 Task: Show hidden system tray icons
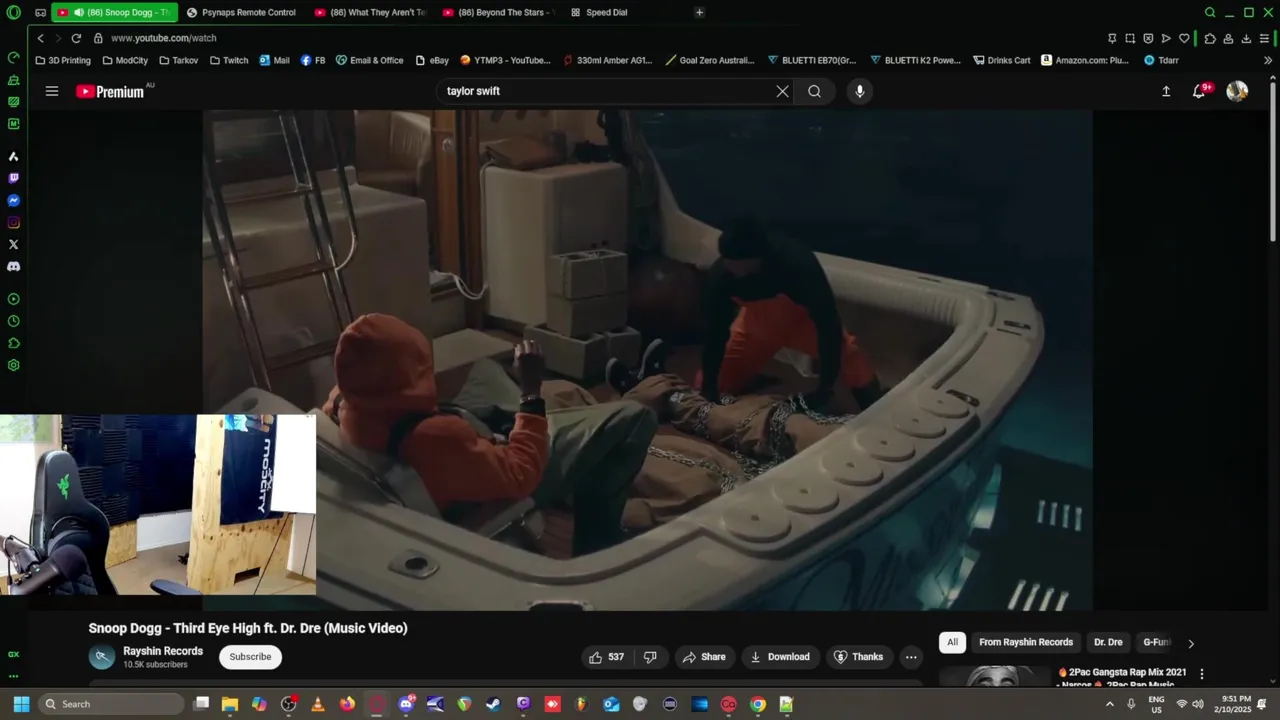tap(1109, 704)
